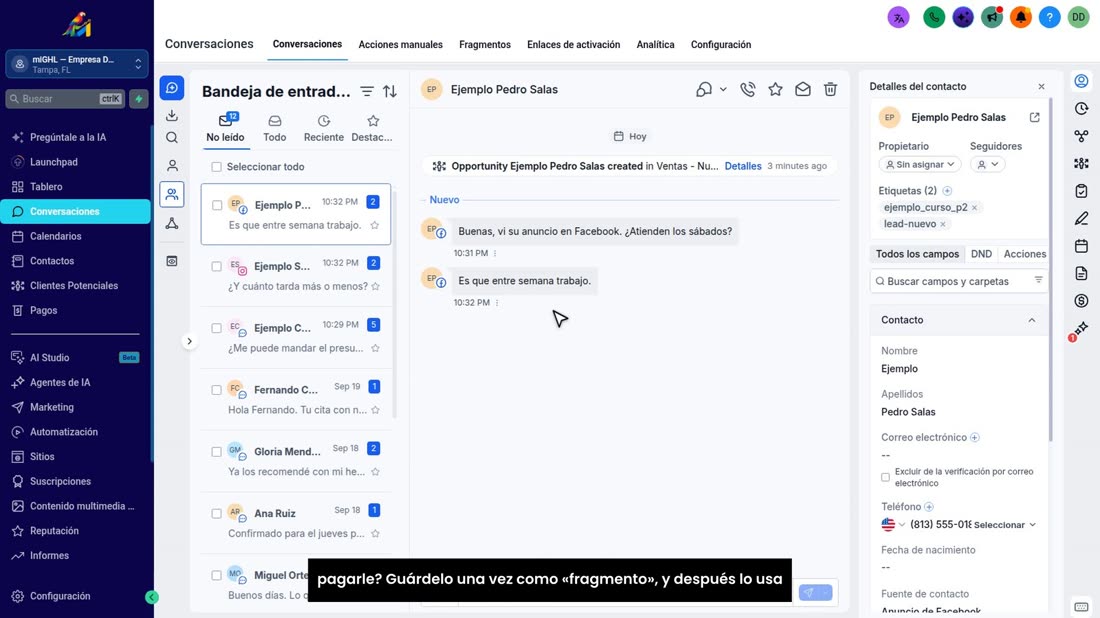The height and width of the screenshot is (618, 1100).
Task: Select the Ana Ruiz conversation checkbox
Action: pyautogui.click(x=217, y=513)
